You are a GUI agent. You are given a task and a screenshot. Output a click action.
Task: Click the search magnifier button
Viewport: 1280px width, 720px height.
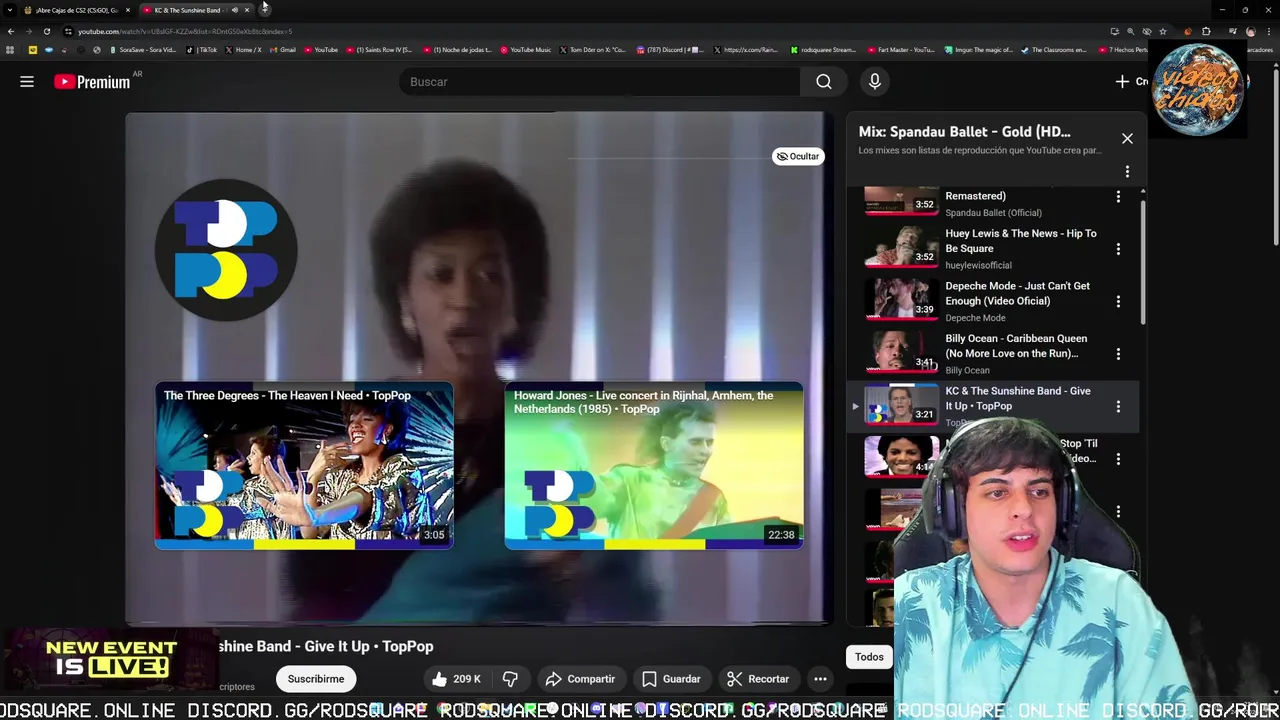(824, 82)
